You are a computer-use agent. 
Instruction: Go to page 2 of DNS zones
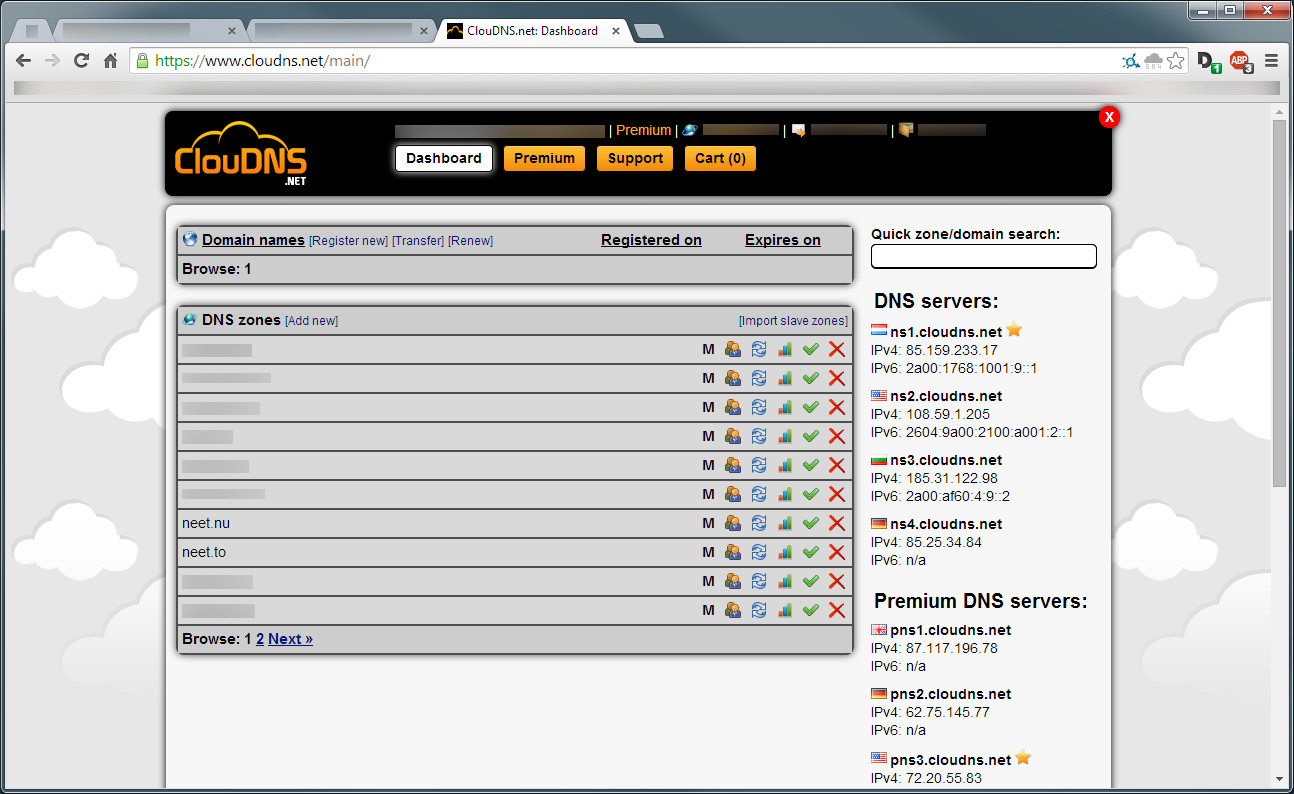pyautogui.click(x=260, y=639)
